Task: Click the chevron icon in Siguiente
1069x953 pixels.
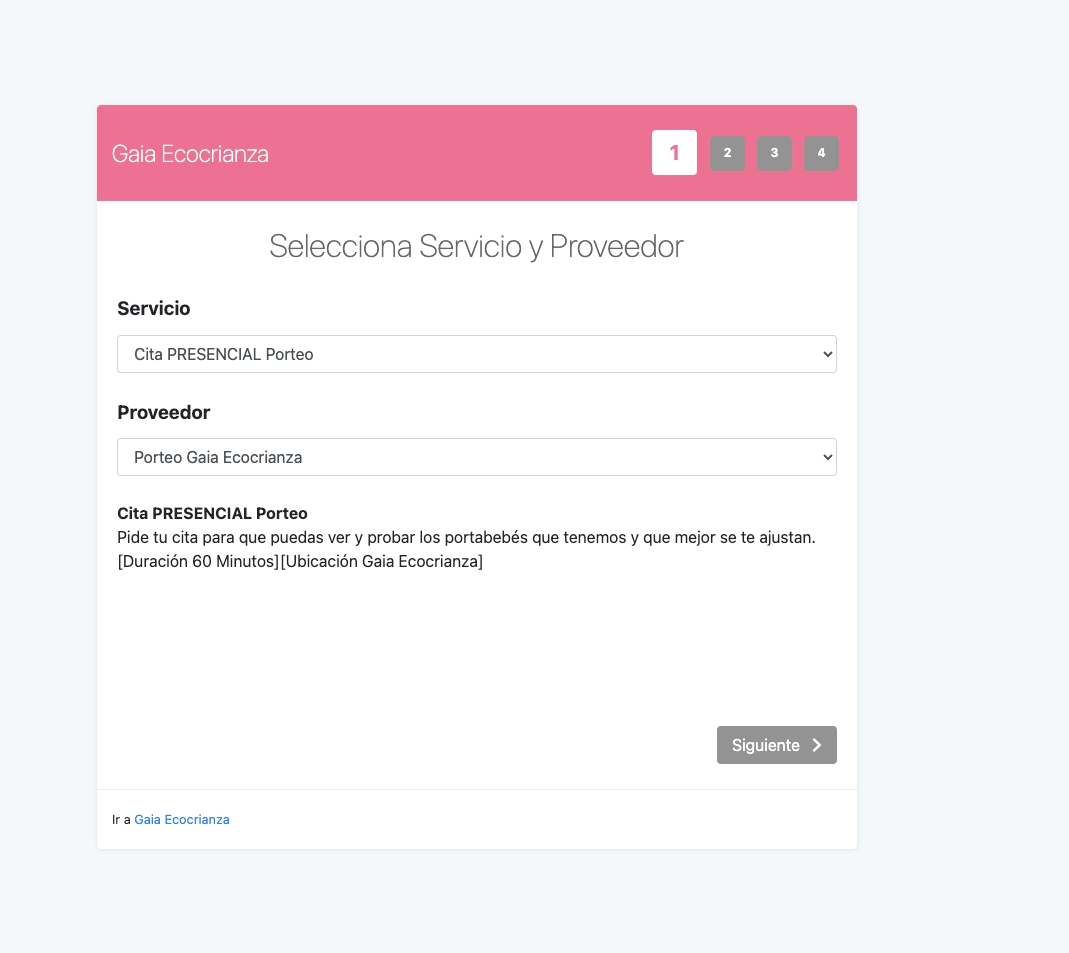Action: 817,745
